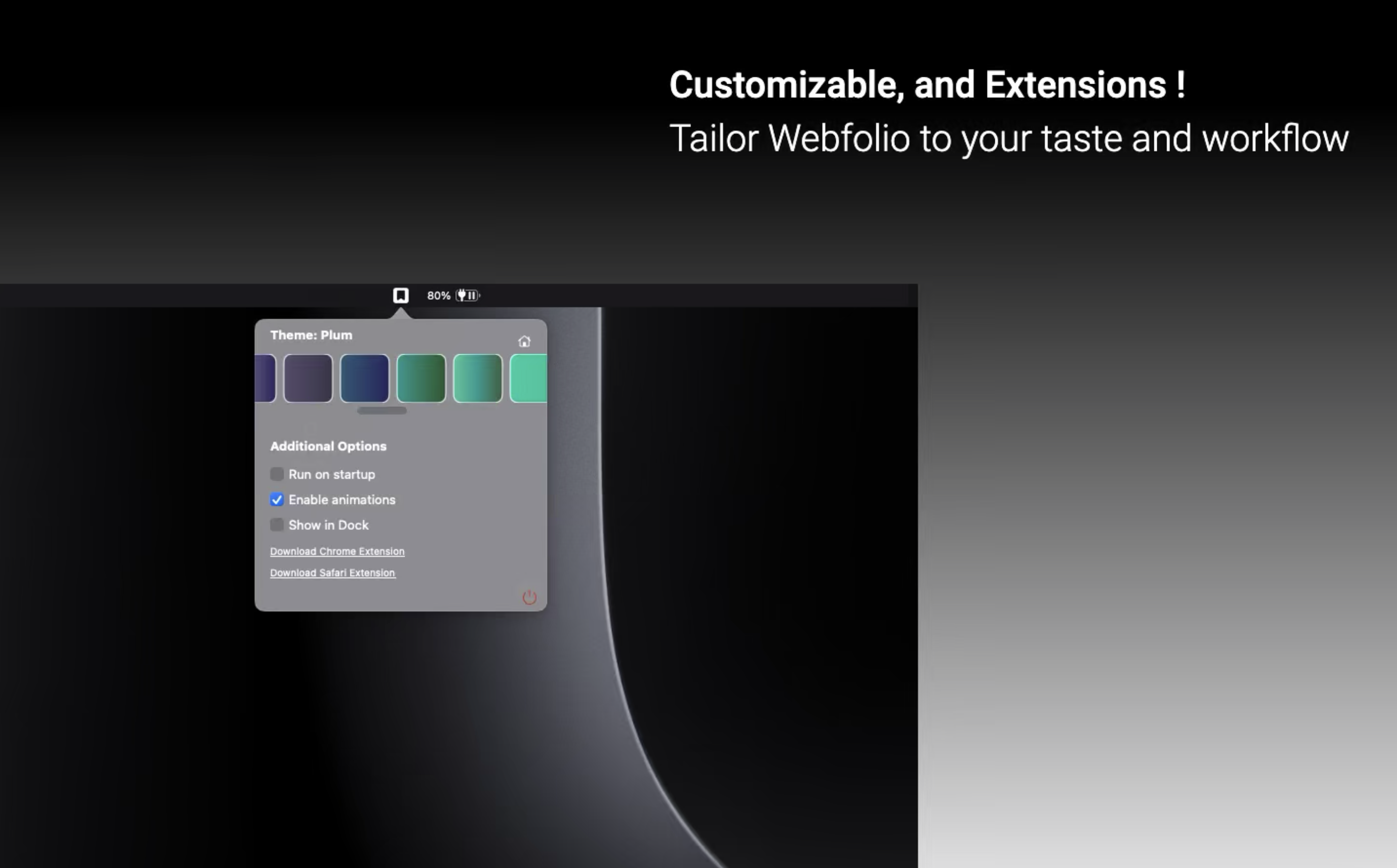Screen dimensions: 1397x868
Task: Click the 'Tailor Webfolio to your taste' subtitle
Action: 896,138
